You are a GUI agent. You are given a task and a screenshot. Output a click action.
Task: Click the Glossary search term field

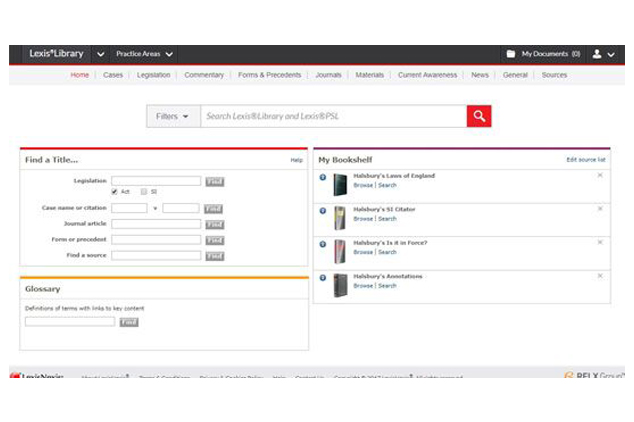[70, 322]
